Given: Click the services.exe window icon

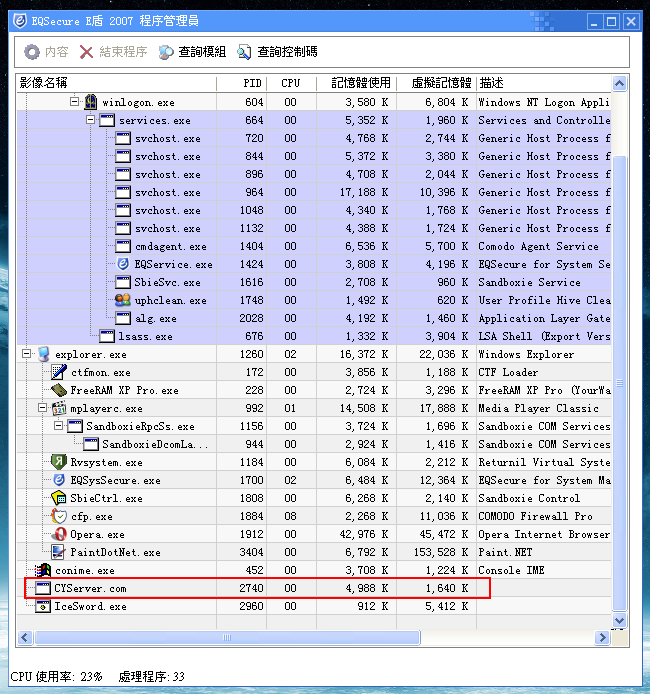Looking at the screenshot, I should (x=107, y=120).
